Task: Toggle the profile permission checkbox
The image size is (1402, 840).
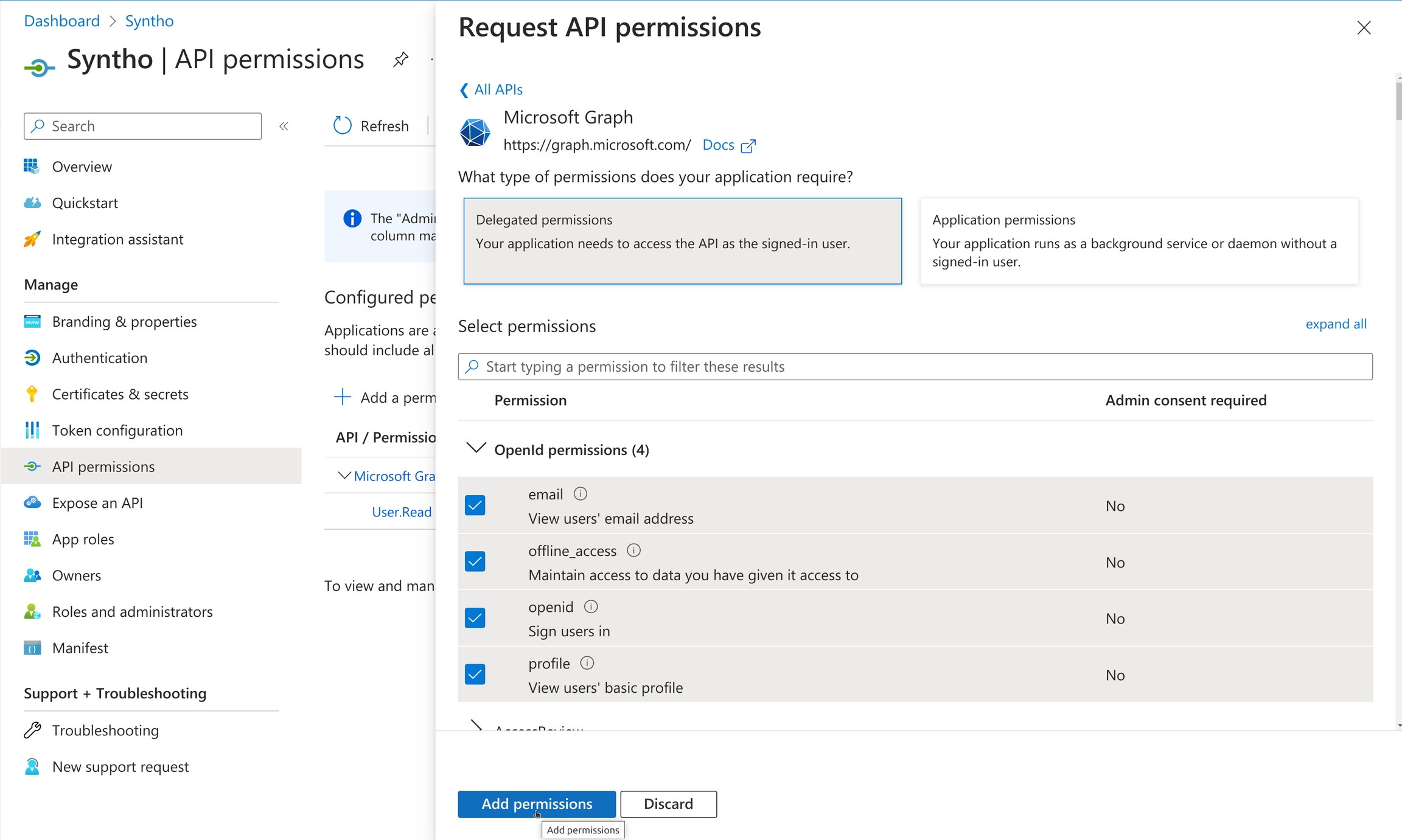Action: 475,675
